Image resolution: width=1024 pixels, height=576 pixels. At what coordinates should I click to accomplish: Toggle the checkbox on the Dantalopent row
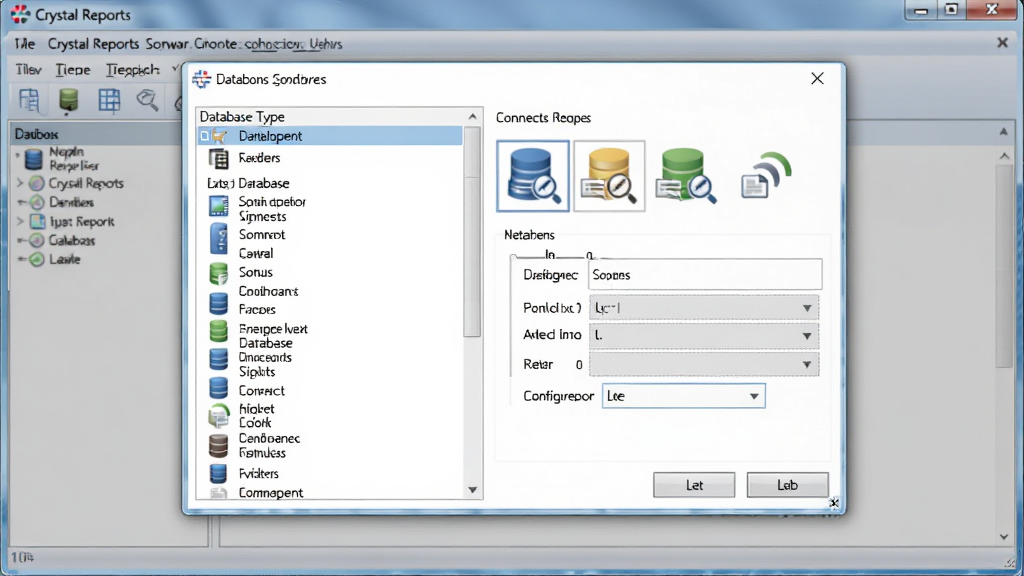tap(205, 136)
